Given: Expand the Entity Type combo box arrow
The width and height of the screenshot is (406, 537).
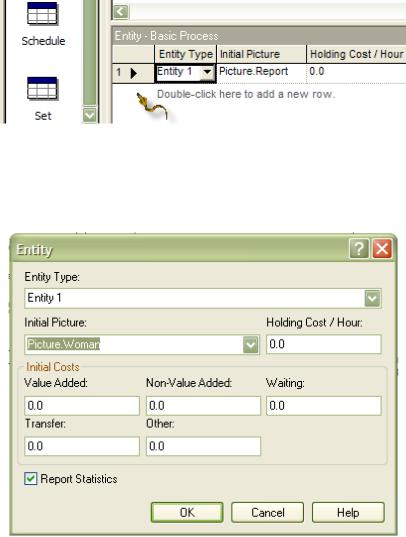Looking at the screenshot, I should point(372,298).
